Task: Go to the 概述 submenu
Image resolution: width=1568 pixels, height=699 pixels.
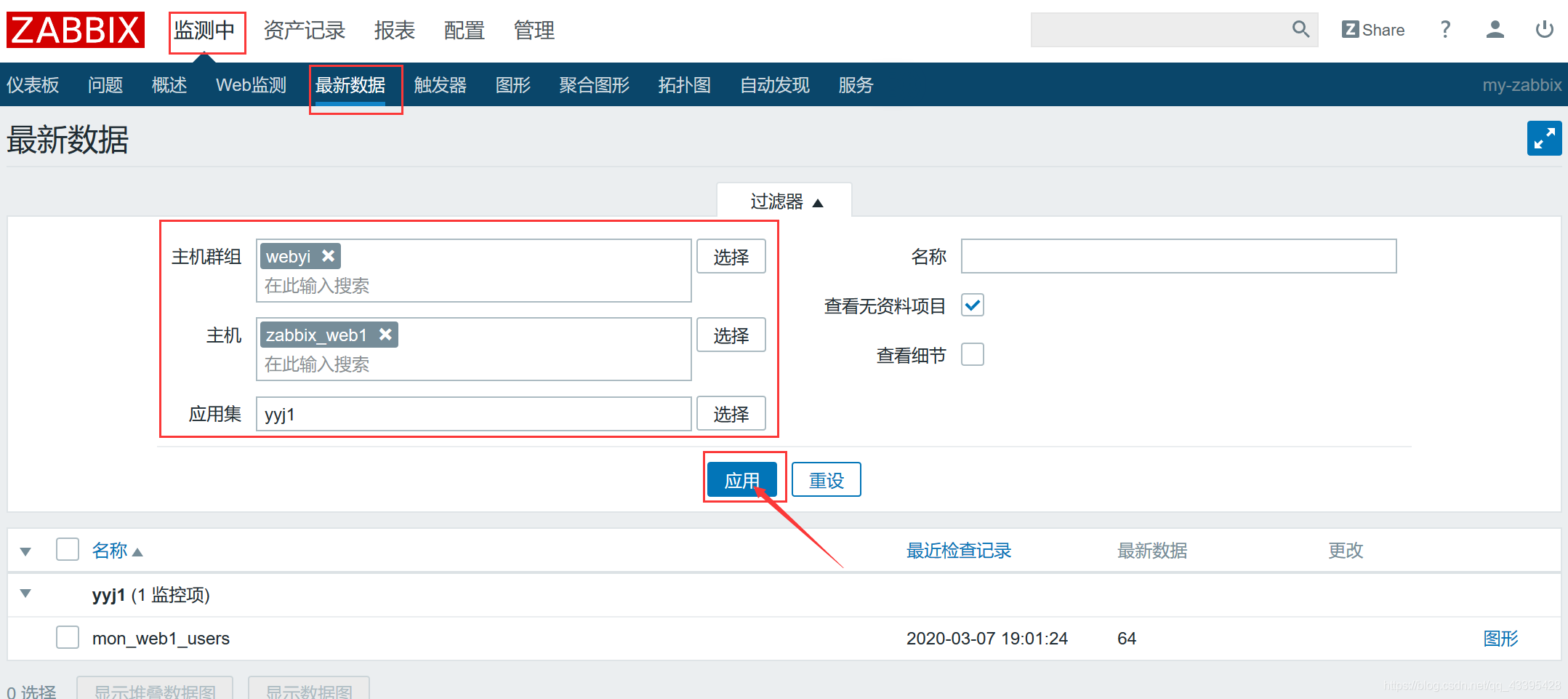Action: pyautogui.click(x=169, y=85)
